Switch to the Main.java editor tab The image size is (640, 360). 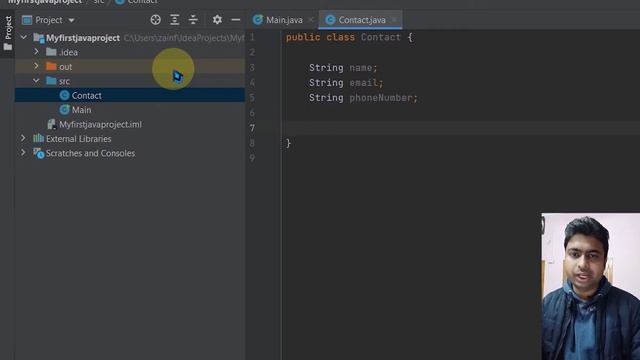point(284,20)
